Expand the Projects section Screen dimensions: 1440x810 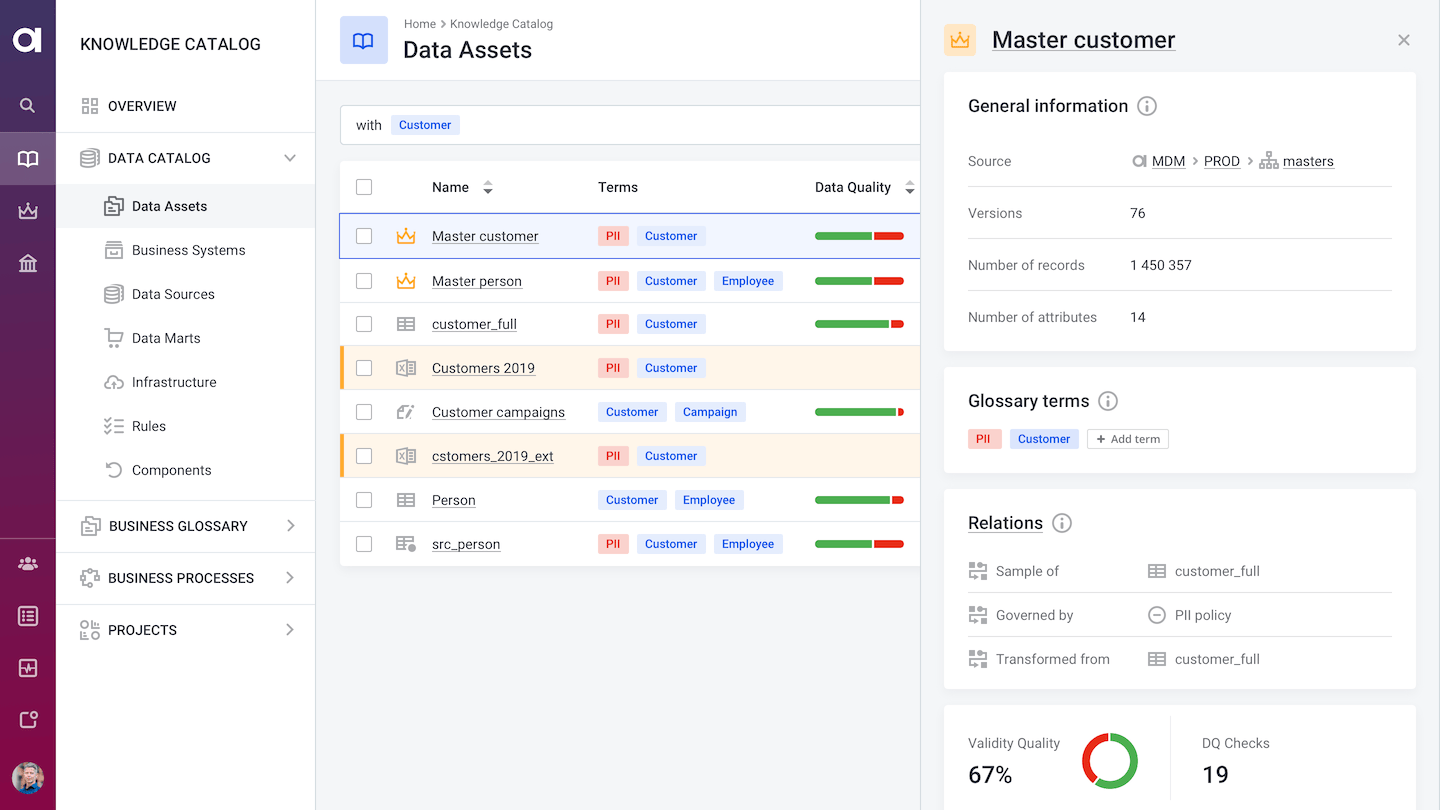click(x=290, y=629)
